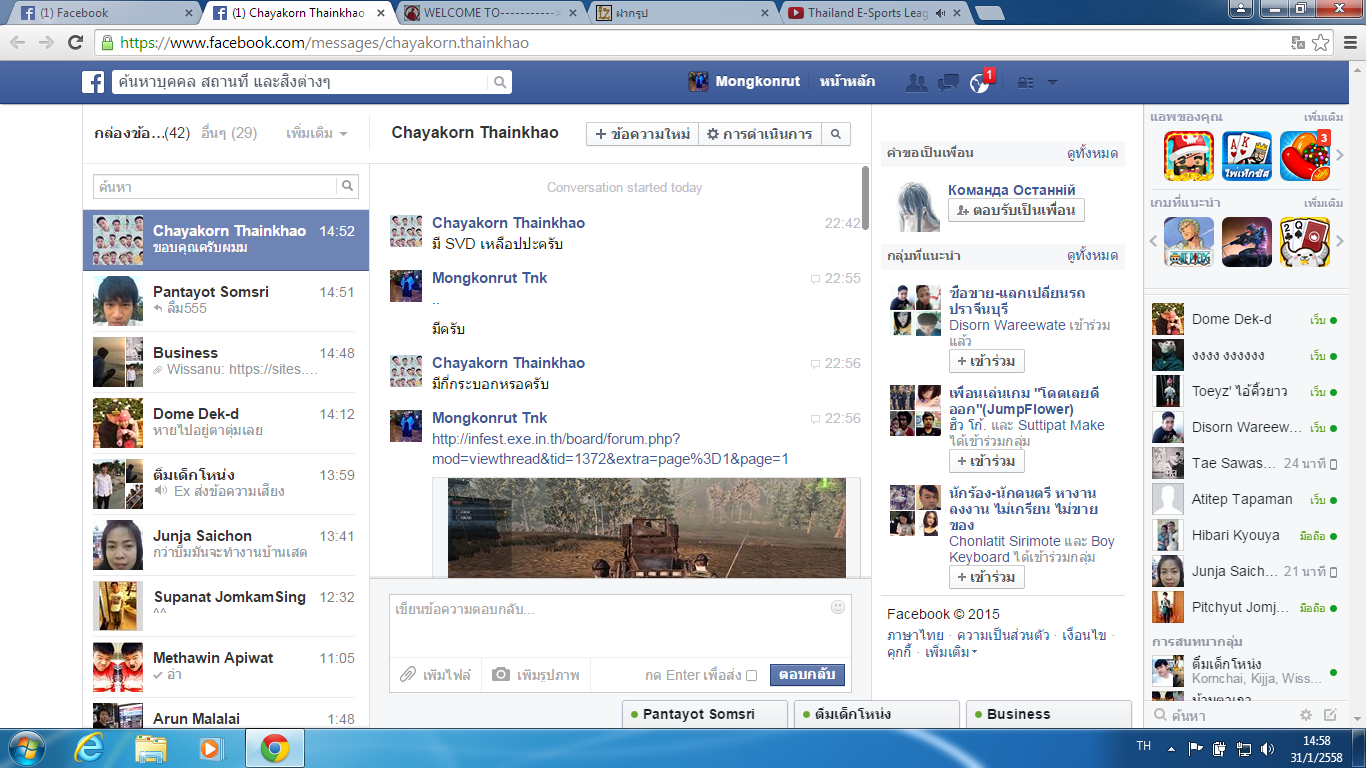Open the emoticon picker in reply box
The width and height of the screenshot is (1366, 768).
[838, 606]
